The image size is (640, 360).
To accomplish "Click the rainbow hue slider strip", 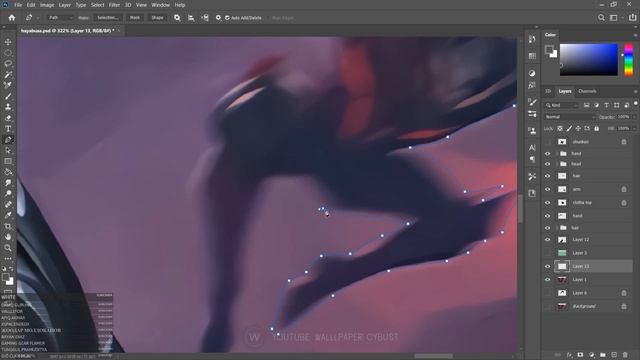I will coord(629,60).
